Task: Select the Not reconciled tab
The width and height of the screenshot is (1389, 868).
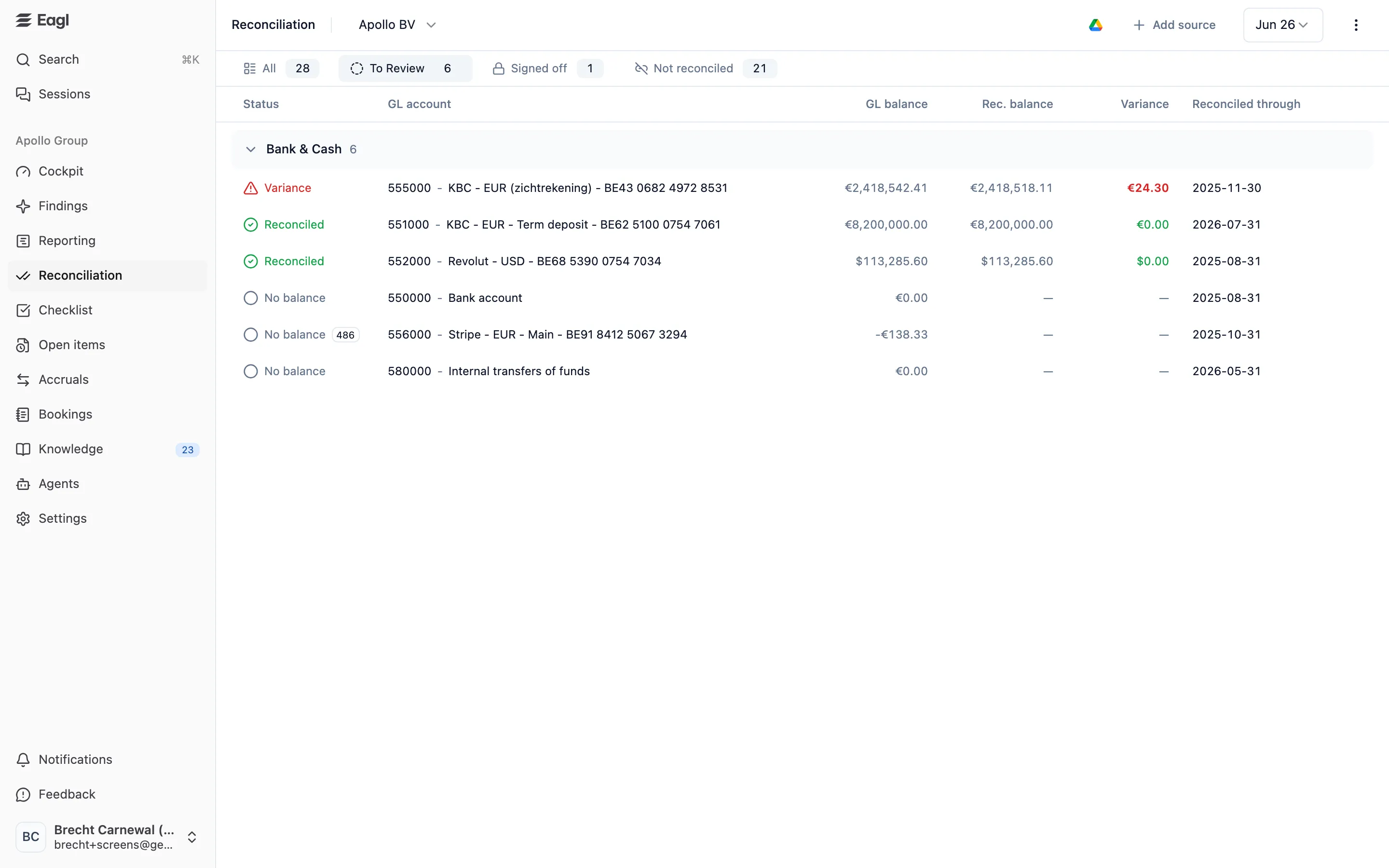Action: (706, 68)
